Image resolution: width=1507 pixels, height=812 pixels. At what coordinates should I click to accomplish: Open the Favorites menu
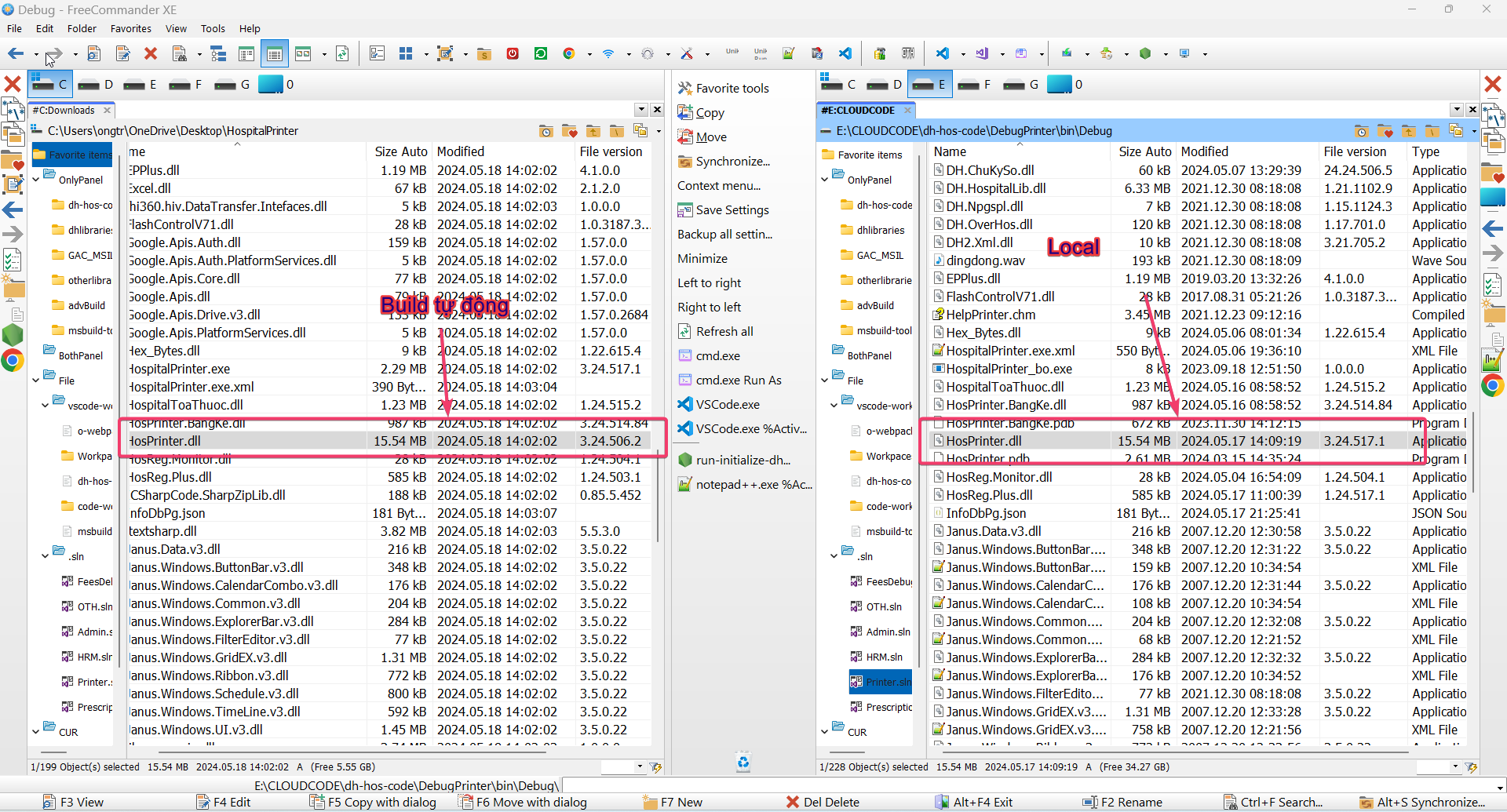(x=131, y=28)
